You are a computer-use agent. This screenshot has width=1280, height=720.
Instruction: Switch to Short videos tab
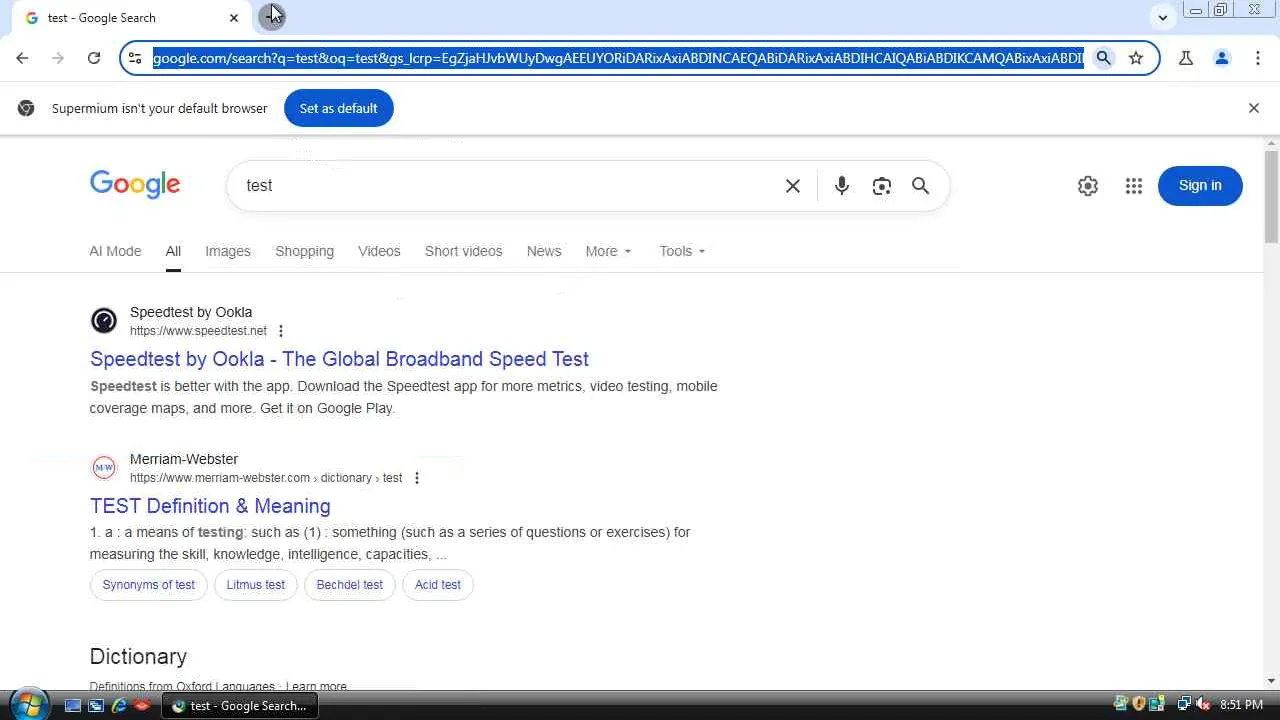tap(463, 251)
